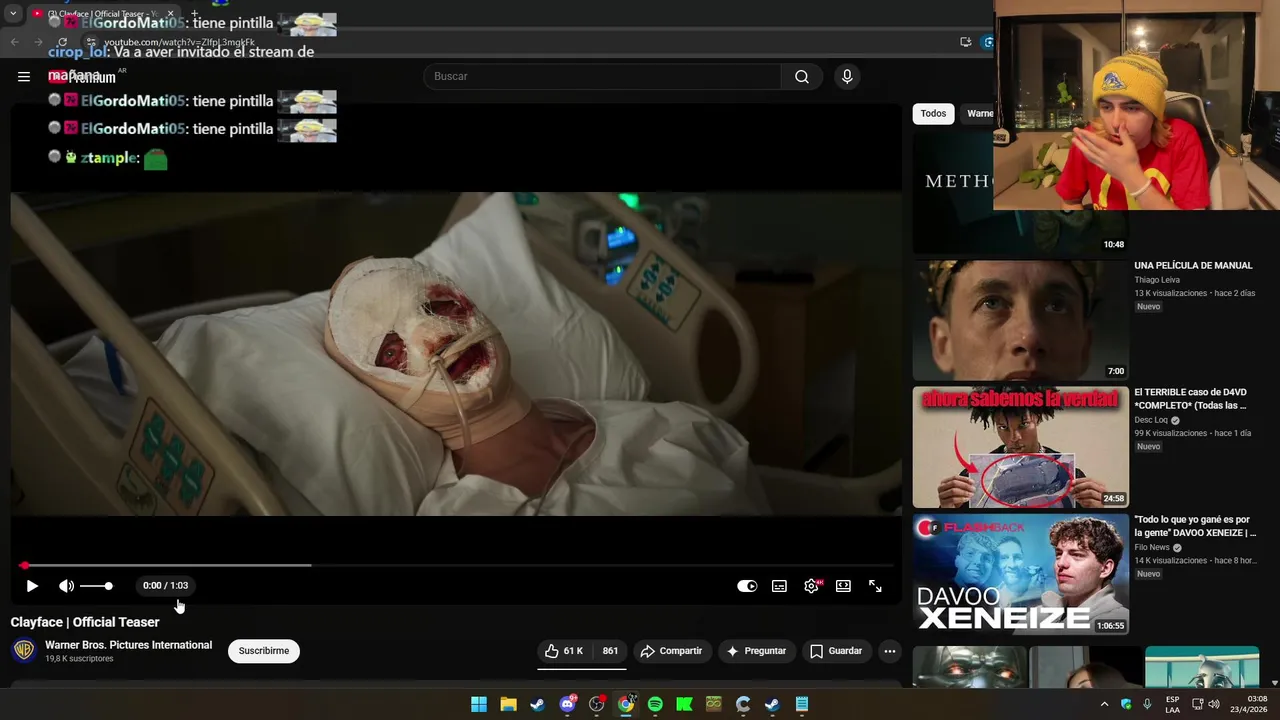Open the ESP LAA language switcher
The width and height of the screenshot is (1280, 720).
1173,704
